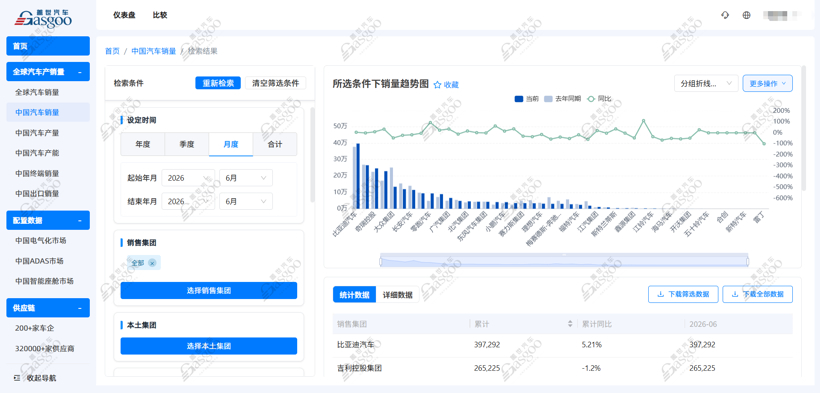The image size is (820, 393).
Task: Open customer service headset icon
Action: pyautogui.click(x=725, y=15)
